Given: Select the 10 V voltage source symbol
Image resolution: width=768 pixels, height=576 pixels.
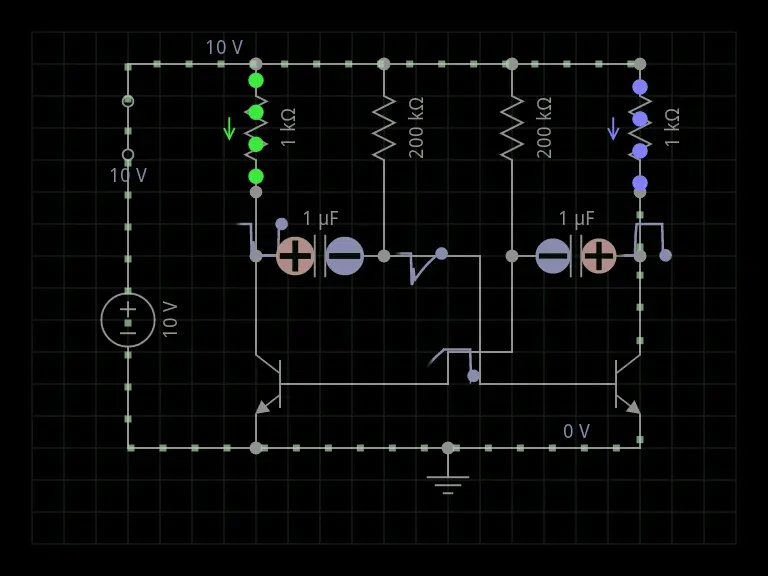Looking at the screenshot, I should [x=128, y=320].
